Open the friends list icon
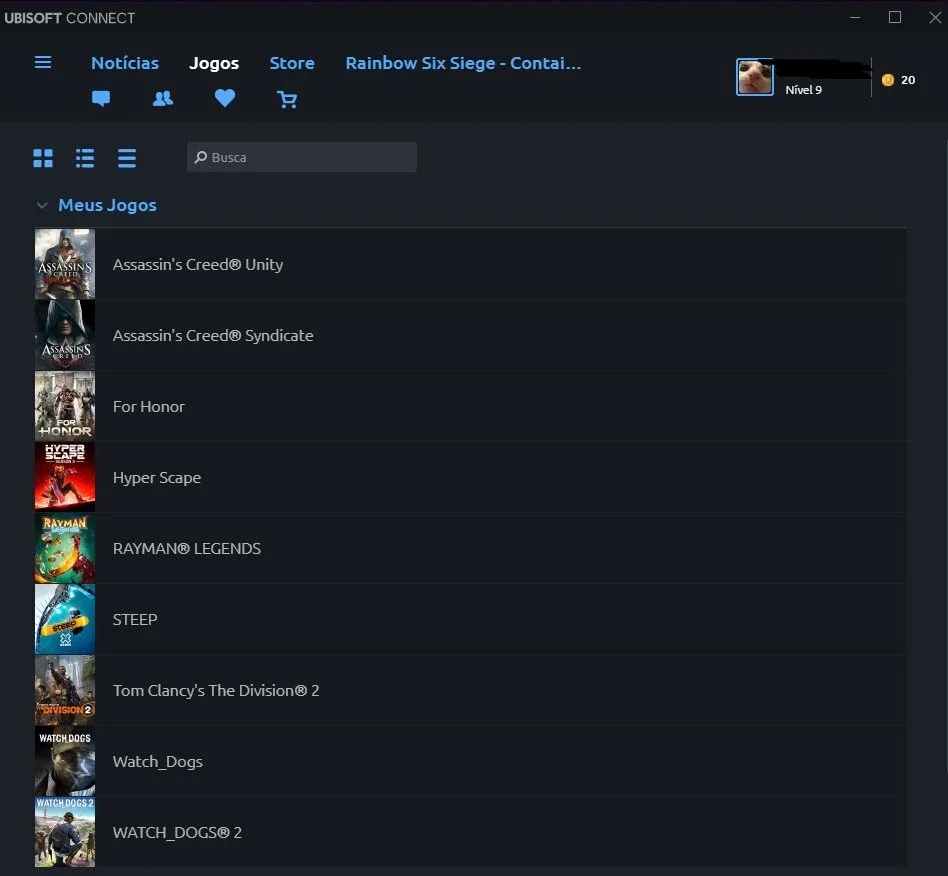948x876 pixels. click(x=163, y=98)
